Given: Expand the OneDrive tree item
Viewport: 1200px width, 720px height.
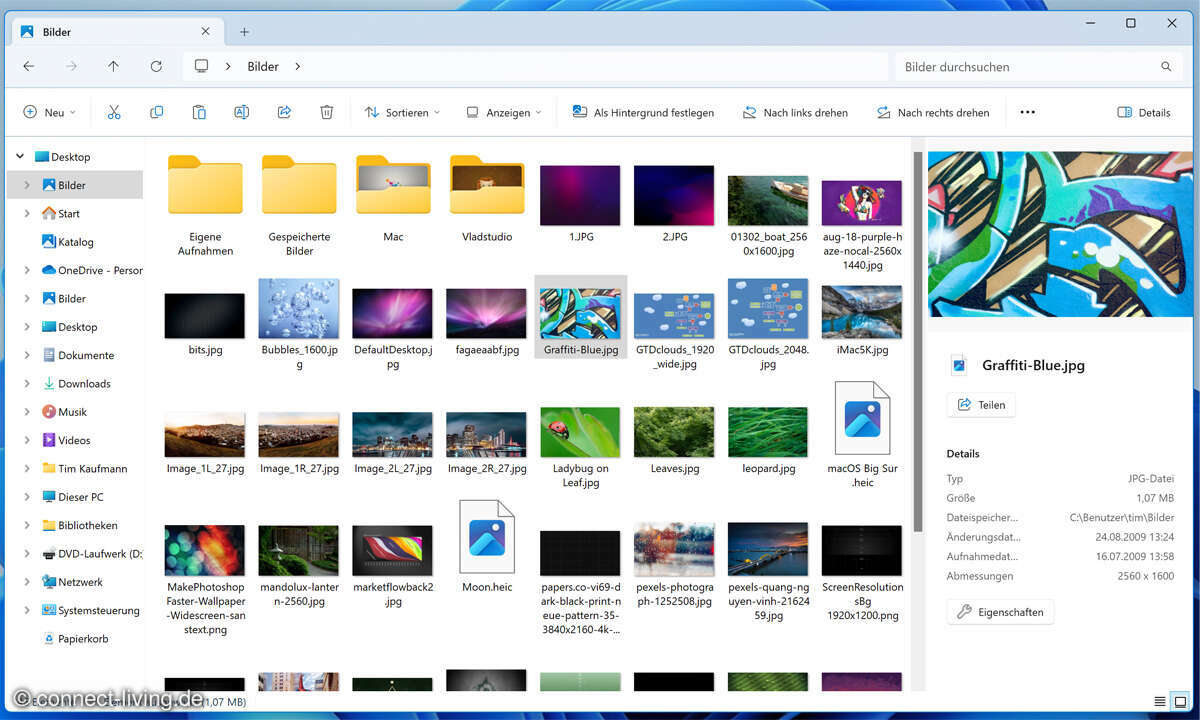Looking at the screenshot, I should (27, 270).
